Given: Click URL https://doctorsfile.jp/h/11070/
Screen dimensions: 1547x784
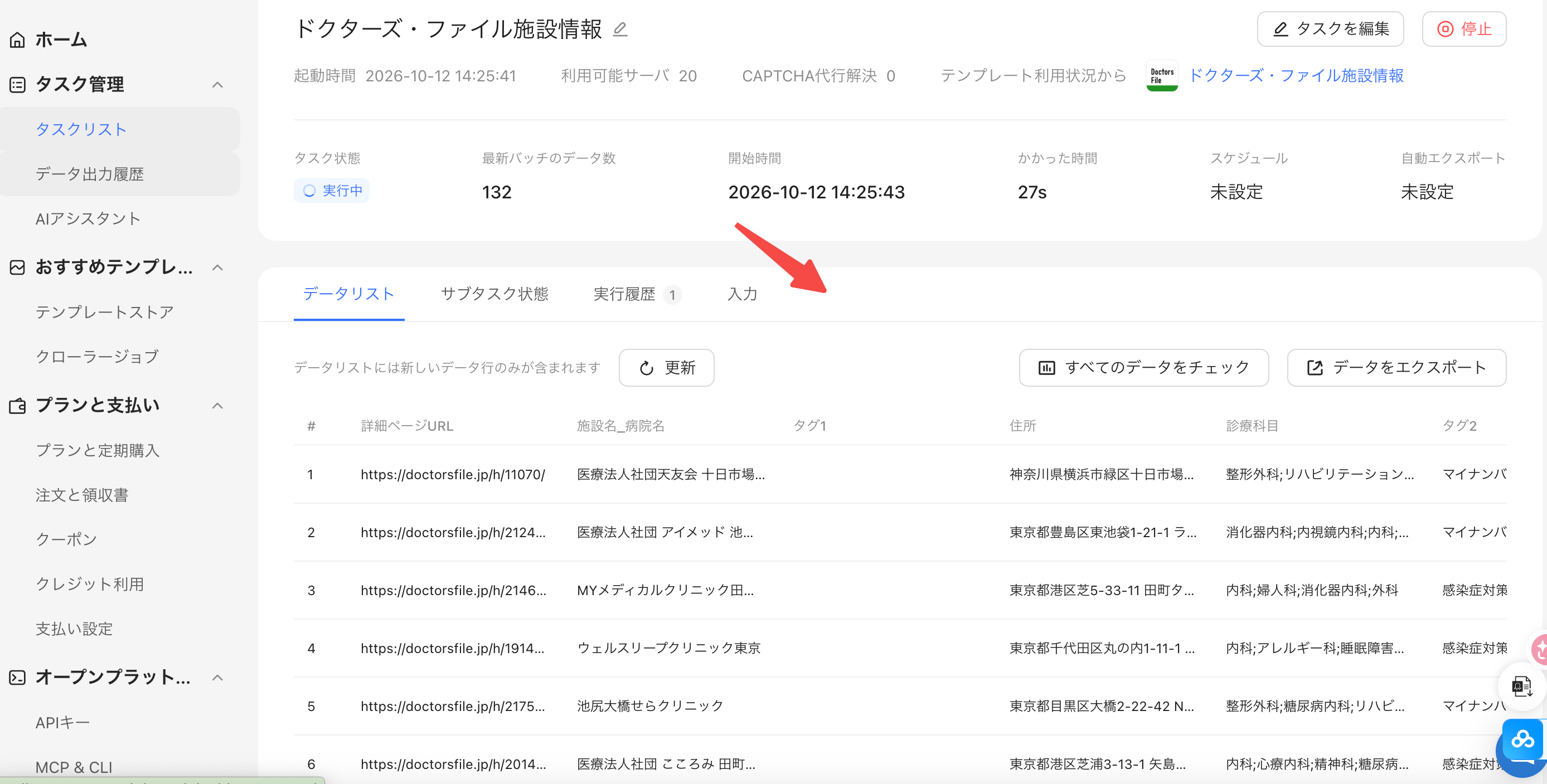Looking at the screenshot, I should [453, 474].
